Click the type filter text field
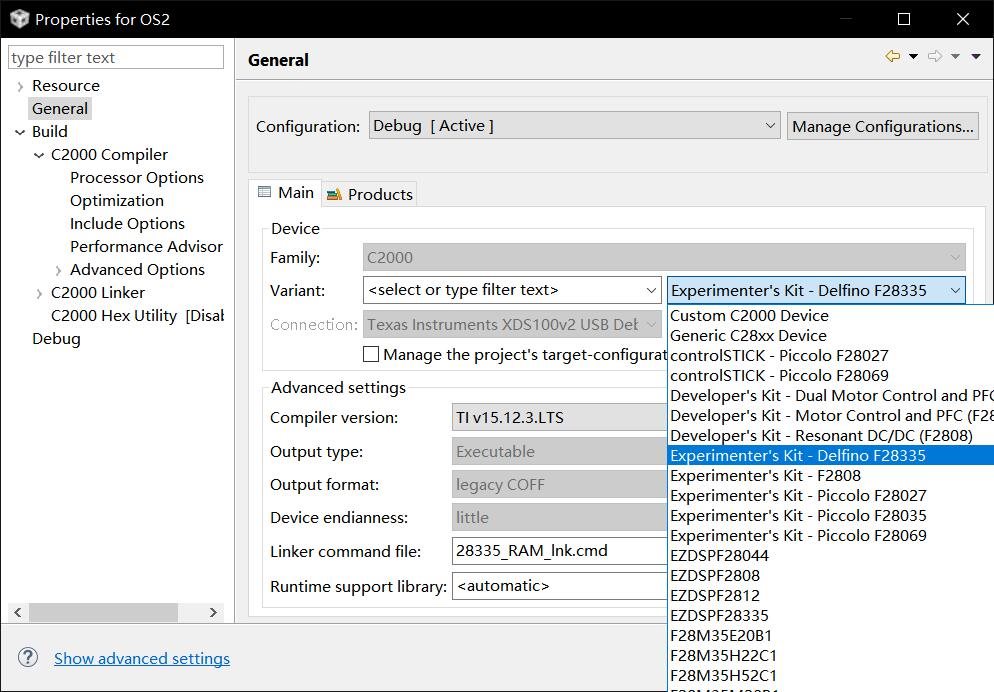 [116, 58]
